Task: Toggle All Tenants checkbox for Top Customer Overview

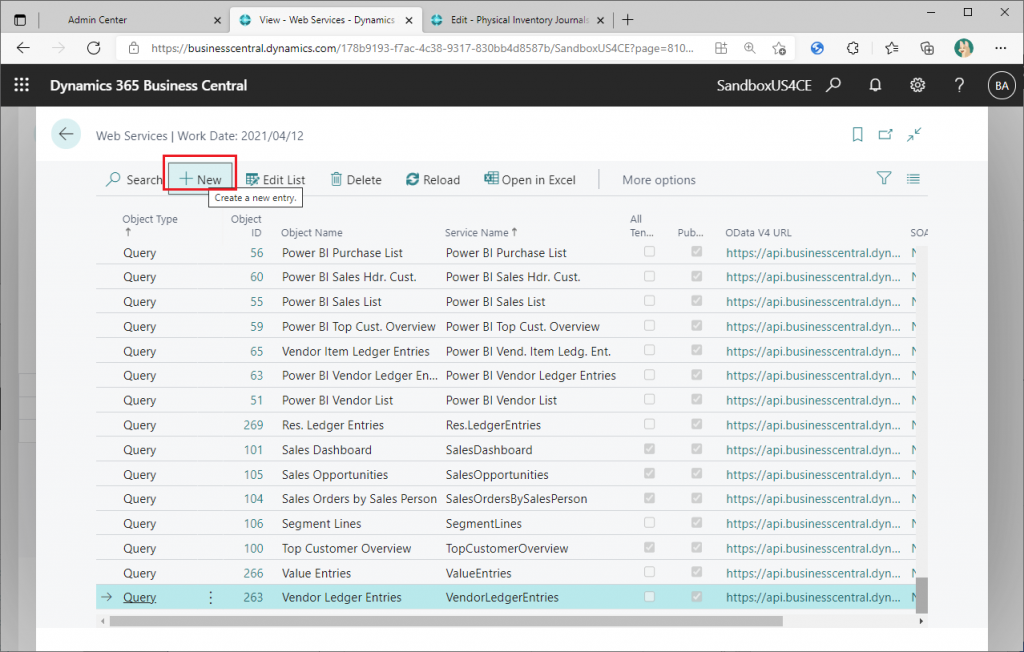Action: (x=649, y=547)
